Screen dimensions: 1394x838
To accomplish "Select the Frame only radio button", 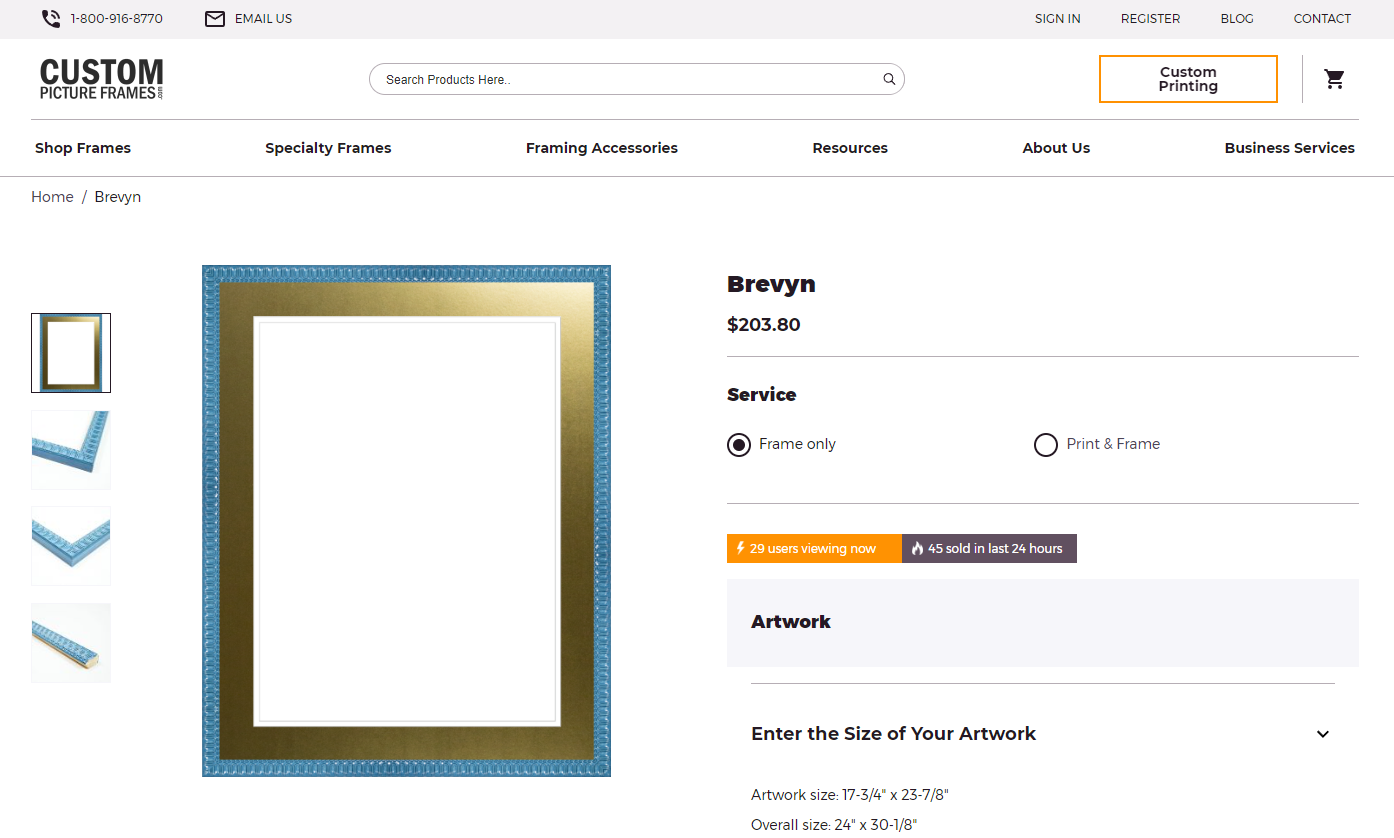I will (x=738, y=444).
